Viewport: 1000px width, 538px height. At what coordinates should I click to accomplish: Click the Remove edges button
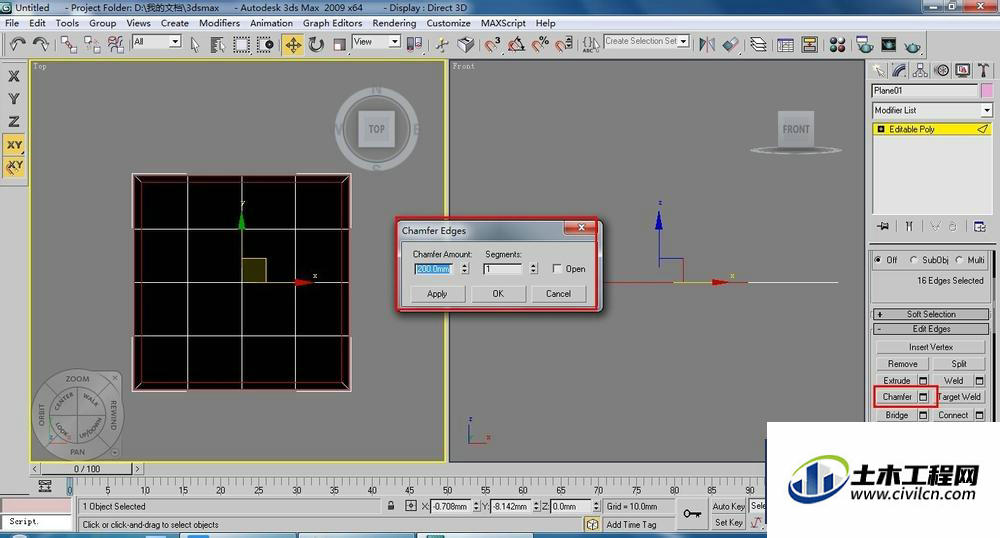[902, 364]
